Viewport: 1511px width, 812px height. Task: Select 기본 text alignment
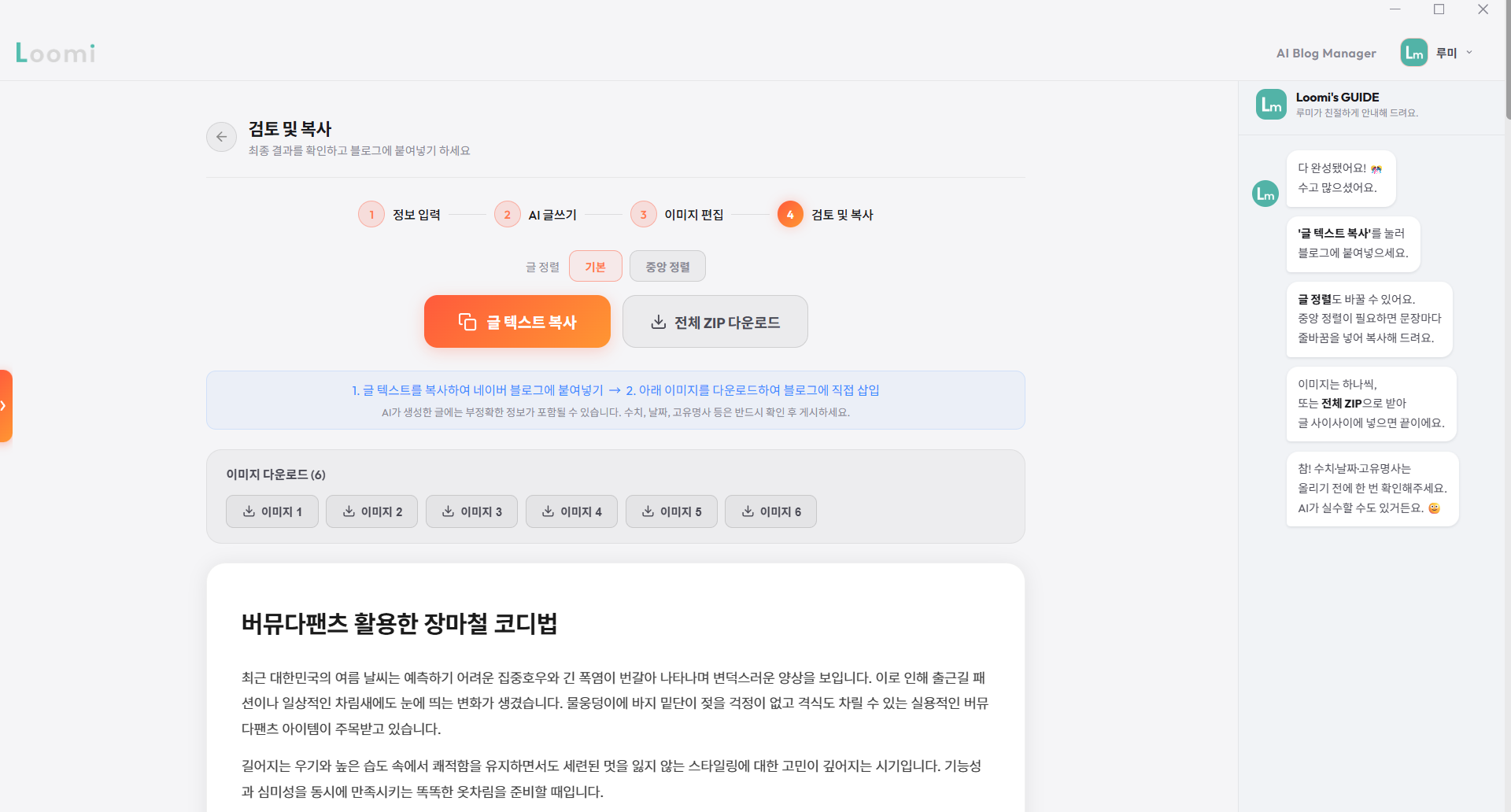(596, 266)
